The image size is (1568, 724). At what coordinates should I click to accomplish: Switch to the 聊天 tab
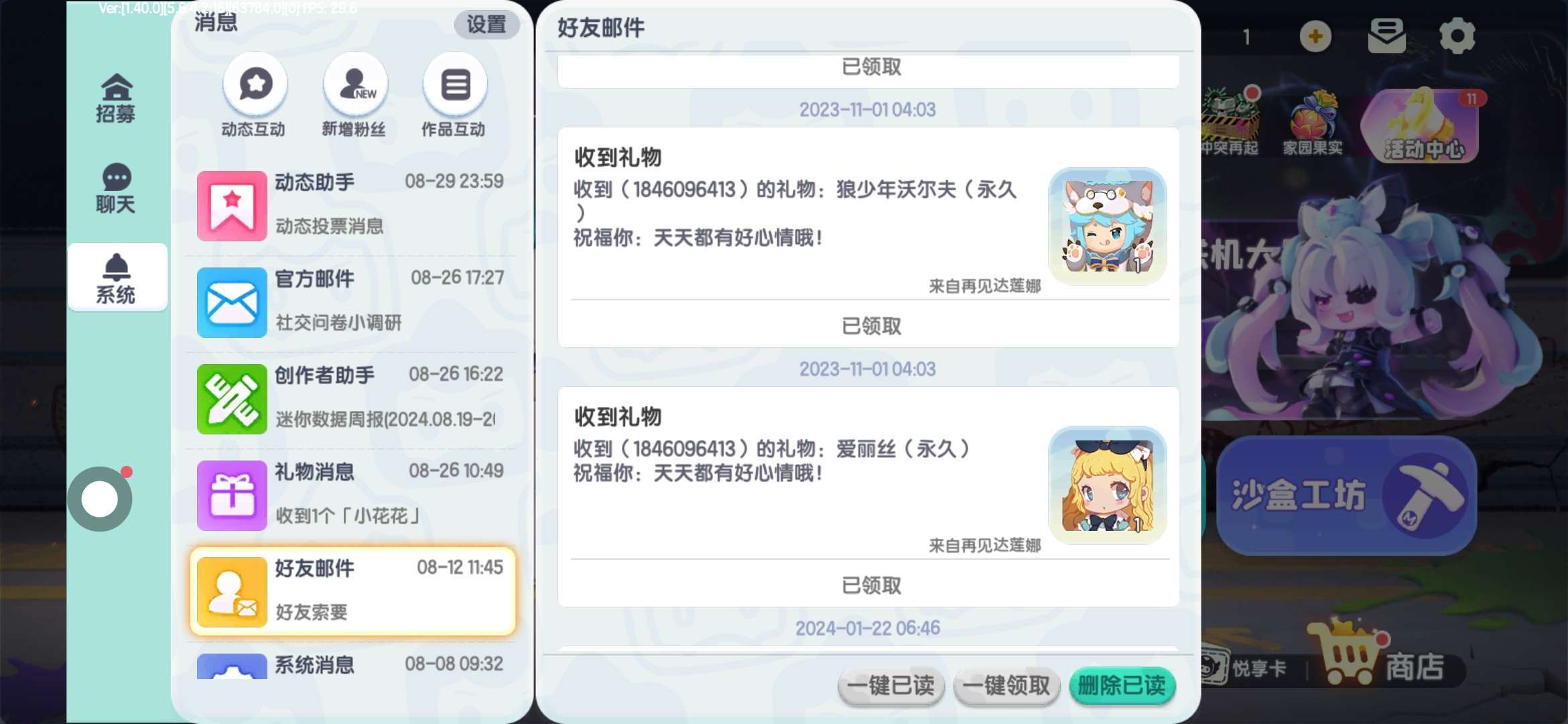click(116, 188)
